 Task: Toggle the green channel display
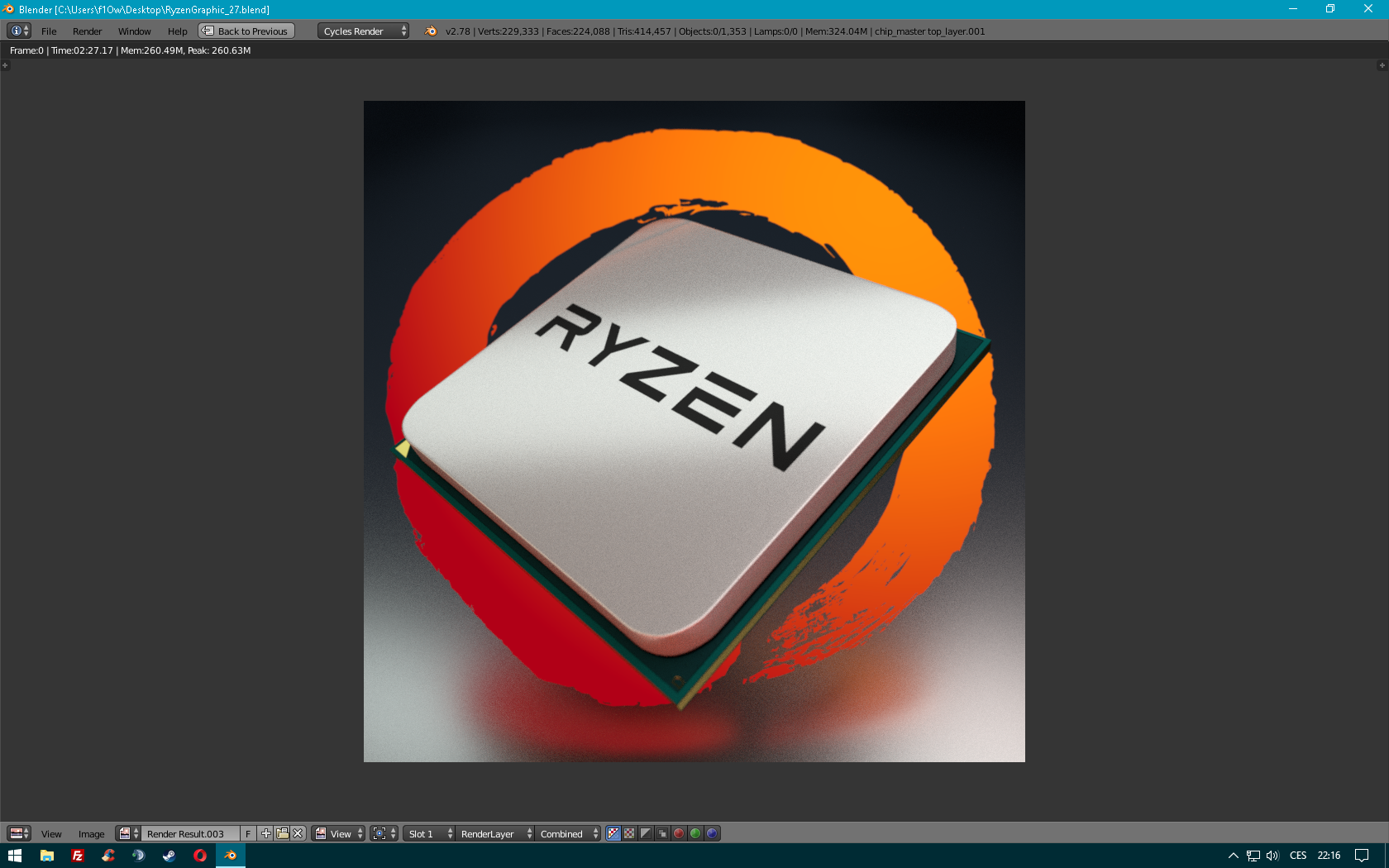coord(695,833)
